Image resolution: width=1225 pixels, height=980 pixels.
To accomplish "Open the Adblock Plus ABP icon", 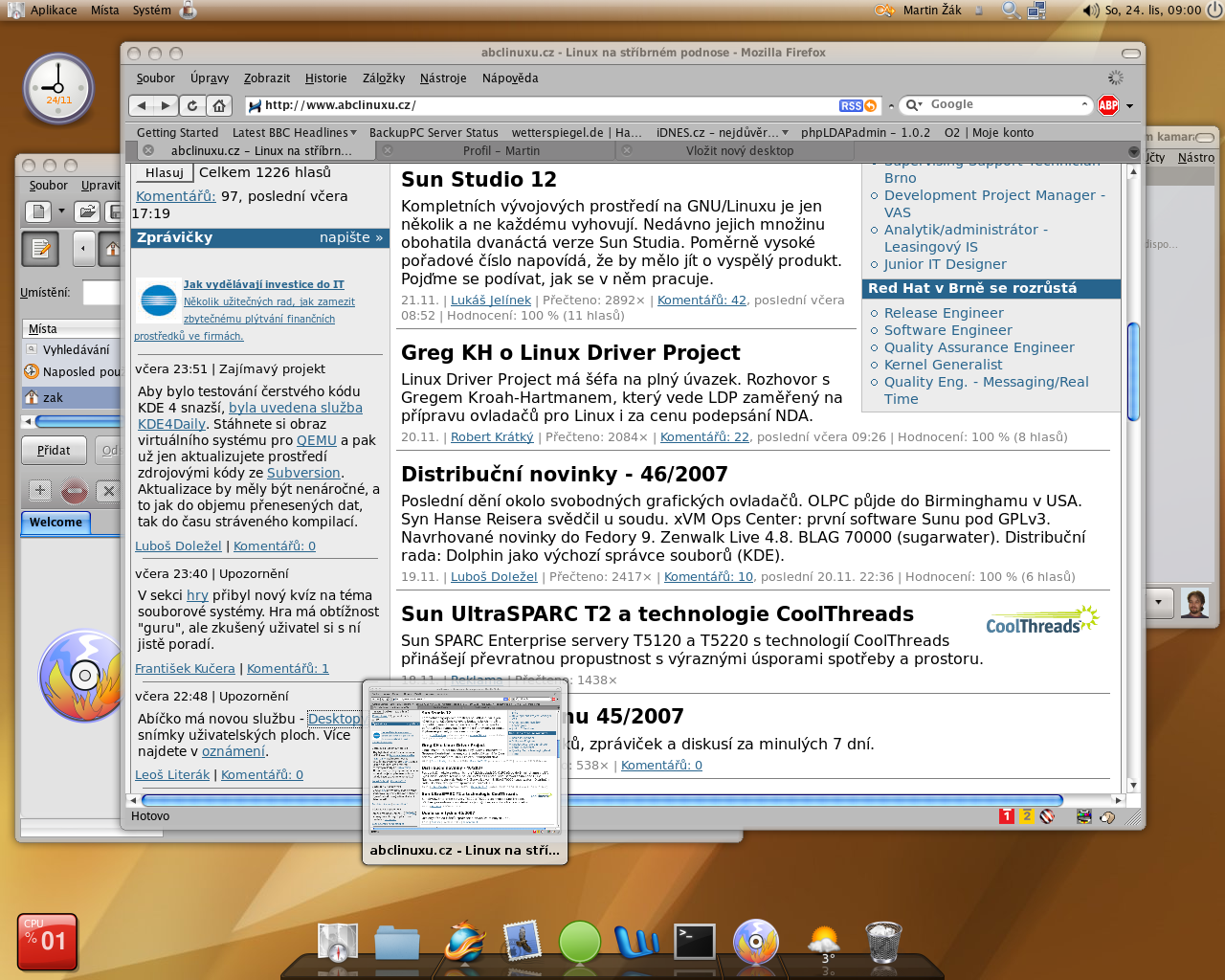I will click(1108, 105).
